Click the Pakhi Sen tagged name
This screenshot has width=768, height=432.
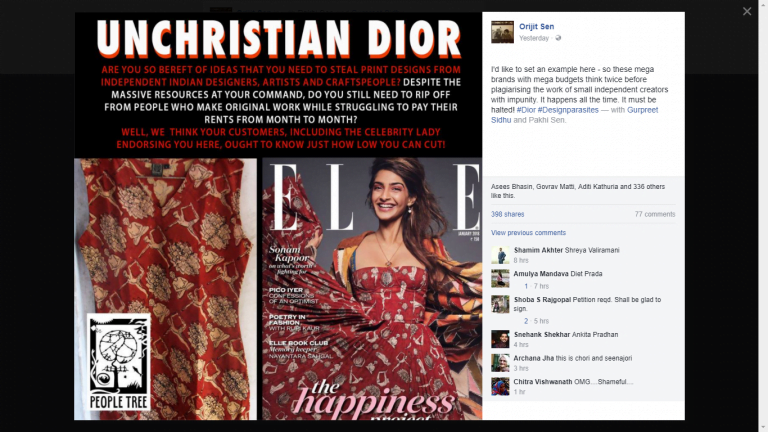point(547,120)
